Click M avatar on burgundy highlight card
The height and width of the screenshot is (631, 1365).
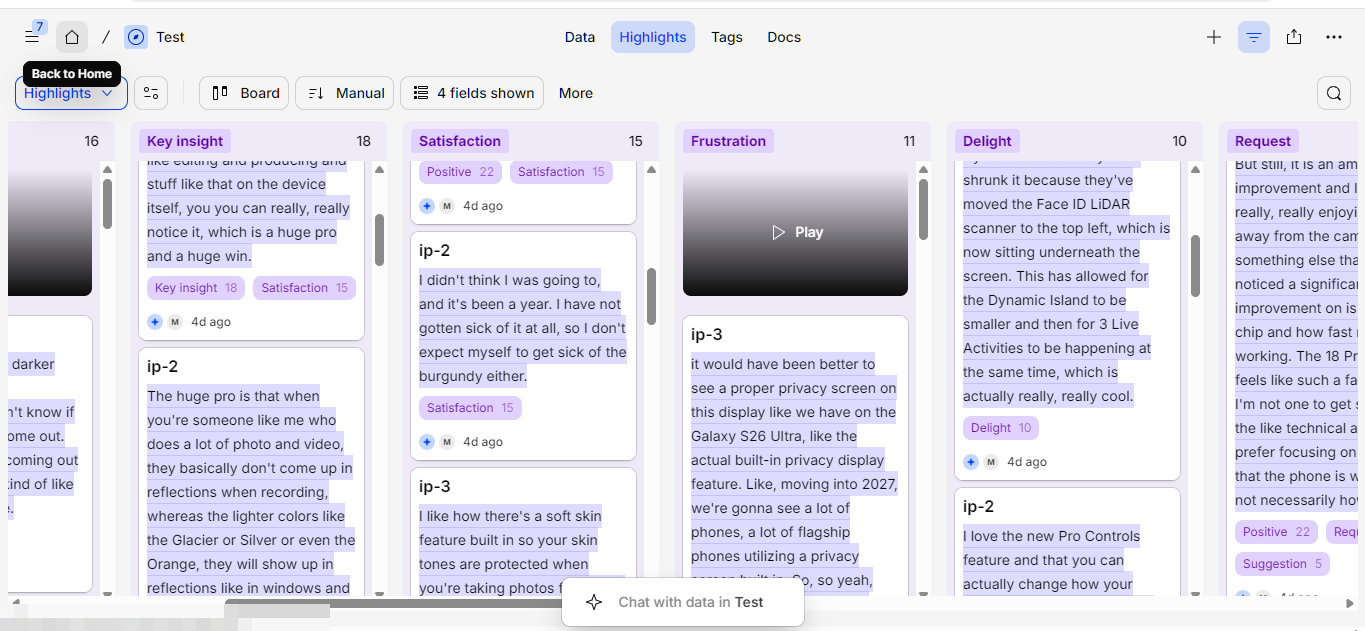click(447, 442)
